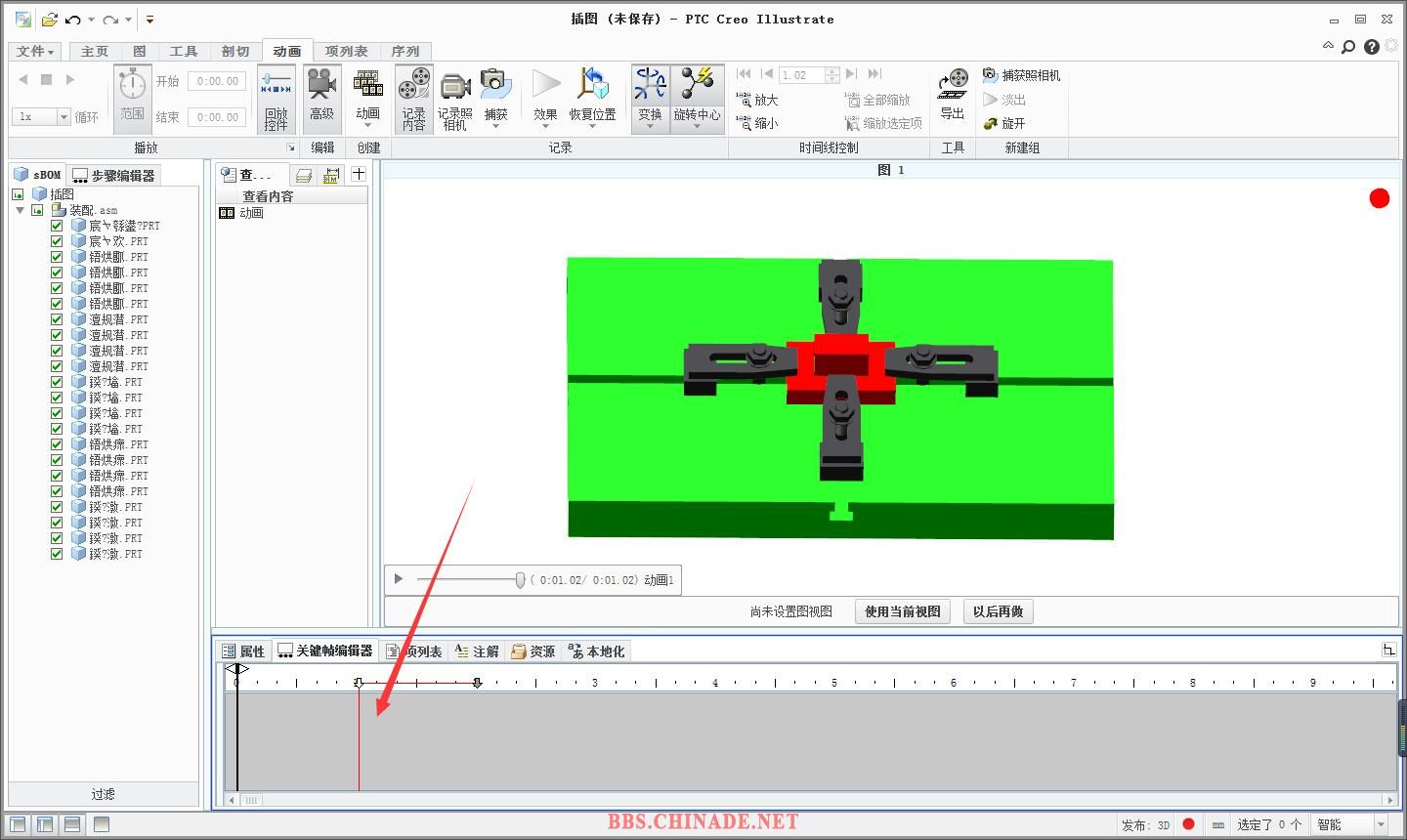
Task: Open the 注解 tab in the lower panel
Action: (x=477, y=651)
